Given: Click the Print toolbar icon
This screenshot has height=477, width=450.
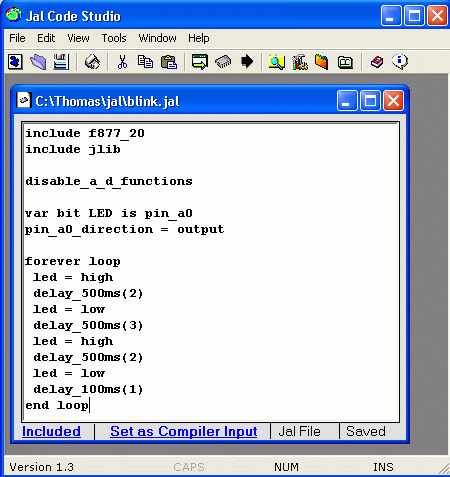Looking at the screenshot, I should [x=92, y=62].
